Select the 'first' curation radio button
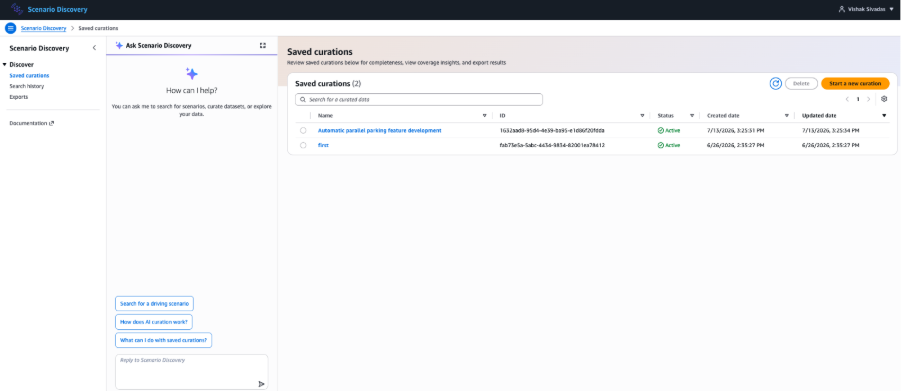 (303, 145)
